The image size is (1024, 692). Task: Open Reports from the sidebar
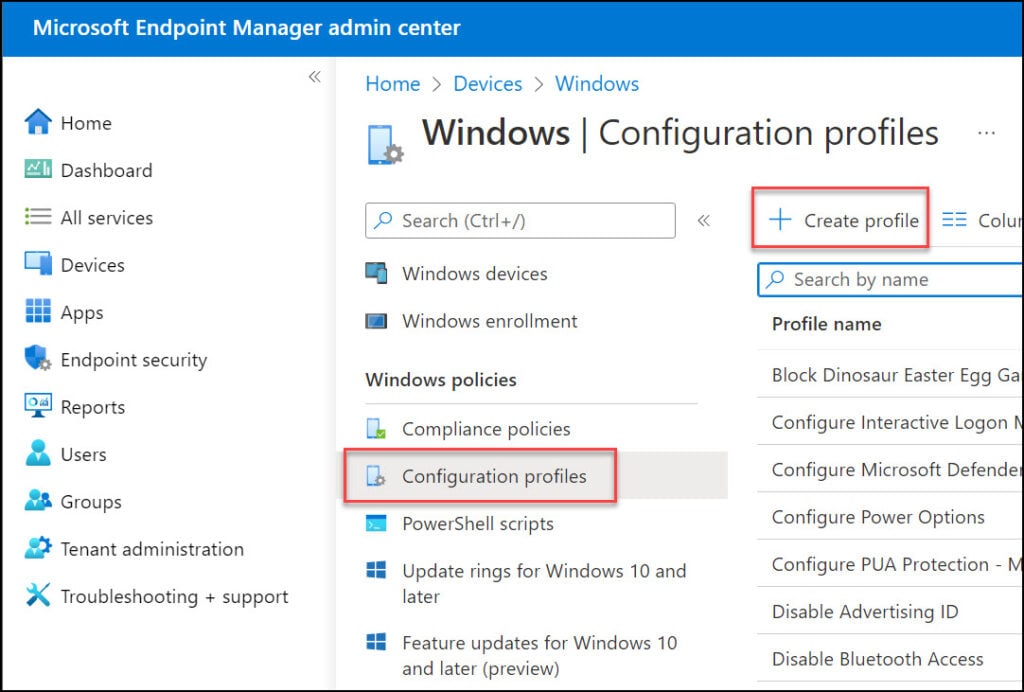(93, 407)
